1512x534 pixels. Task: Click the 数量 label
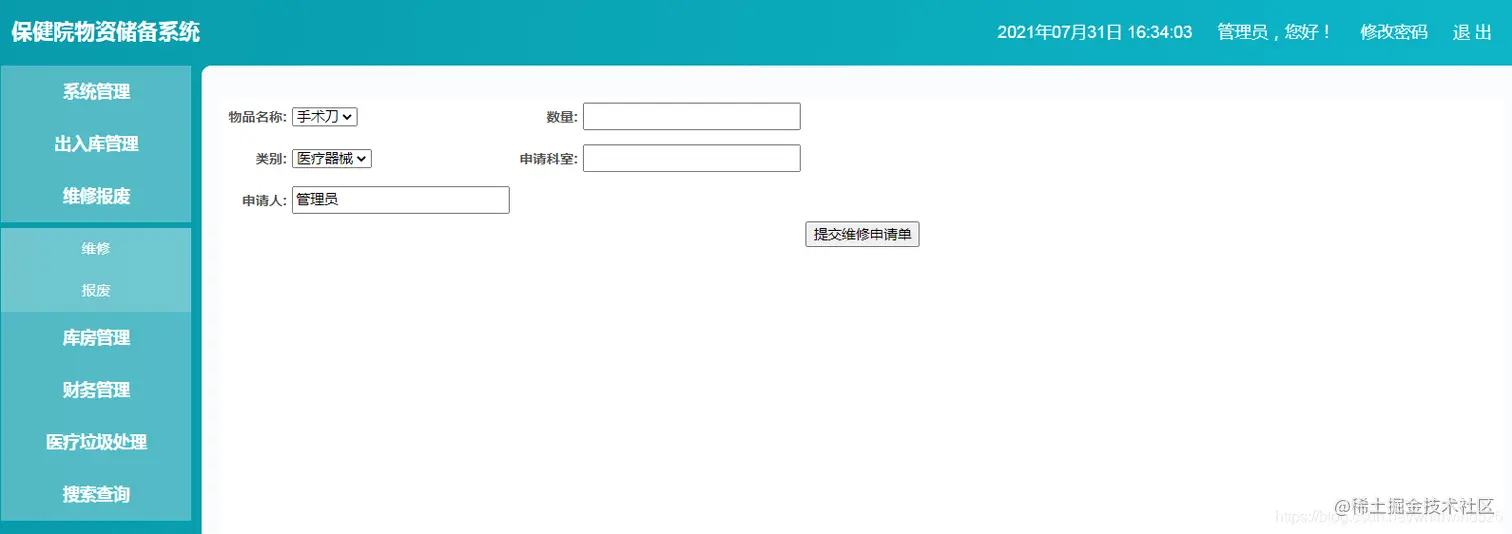click(x=562, y=117)
